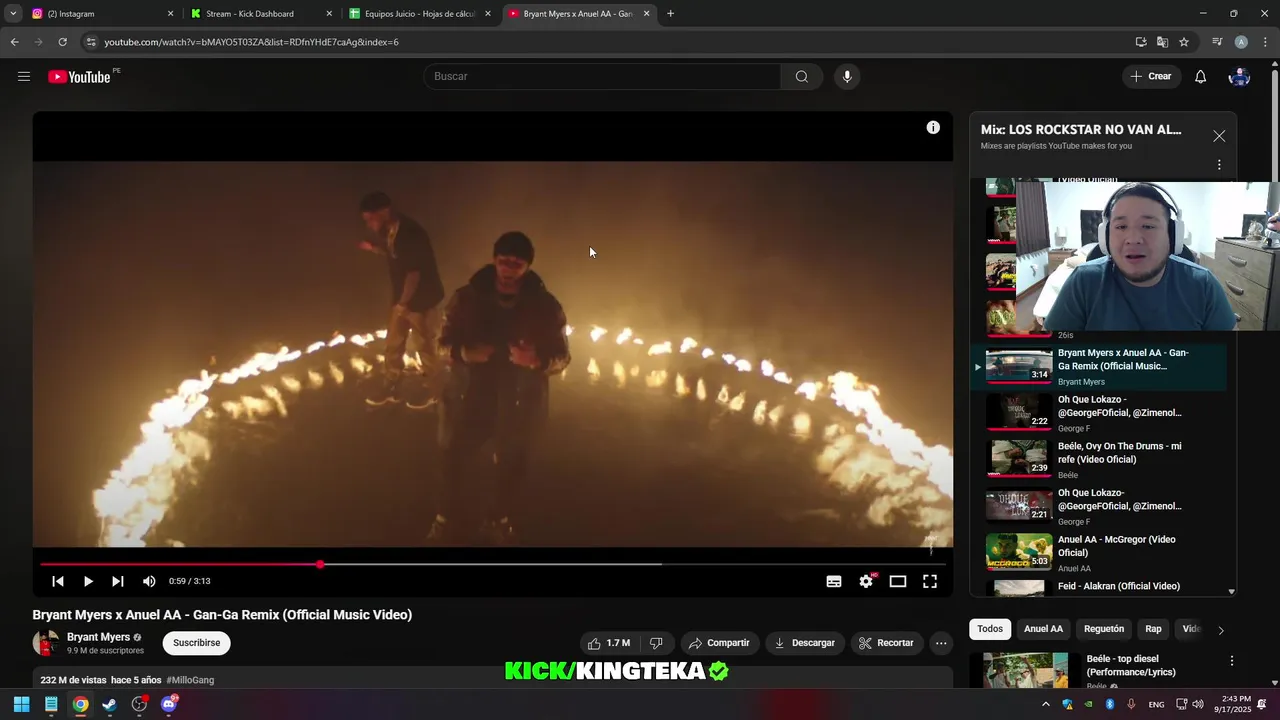Screen dimensions: 1280x720
Task: Open a new browser tab
Action: (x=670, y=14)
